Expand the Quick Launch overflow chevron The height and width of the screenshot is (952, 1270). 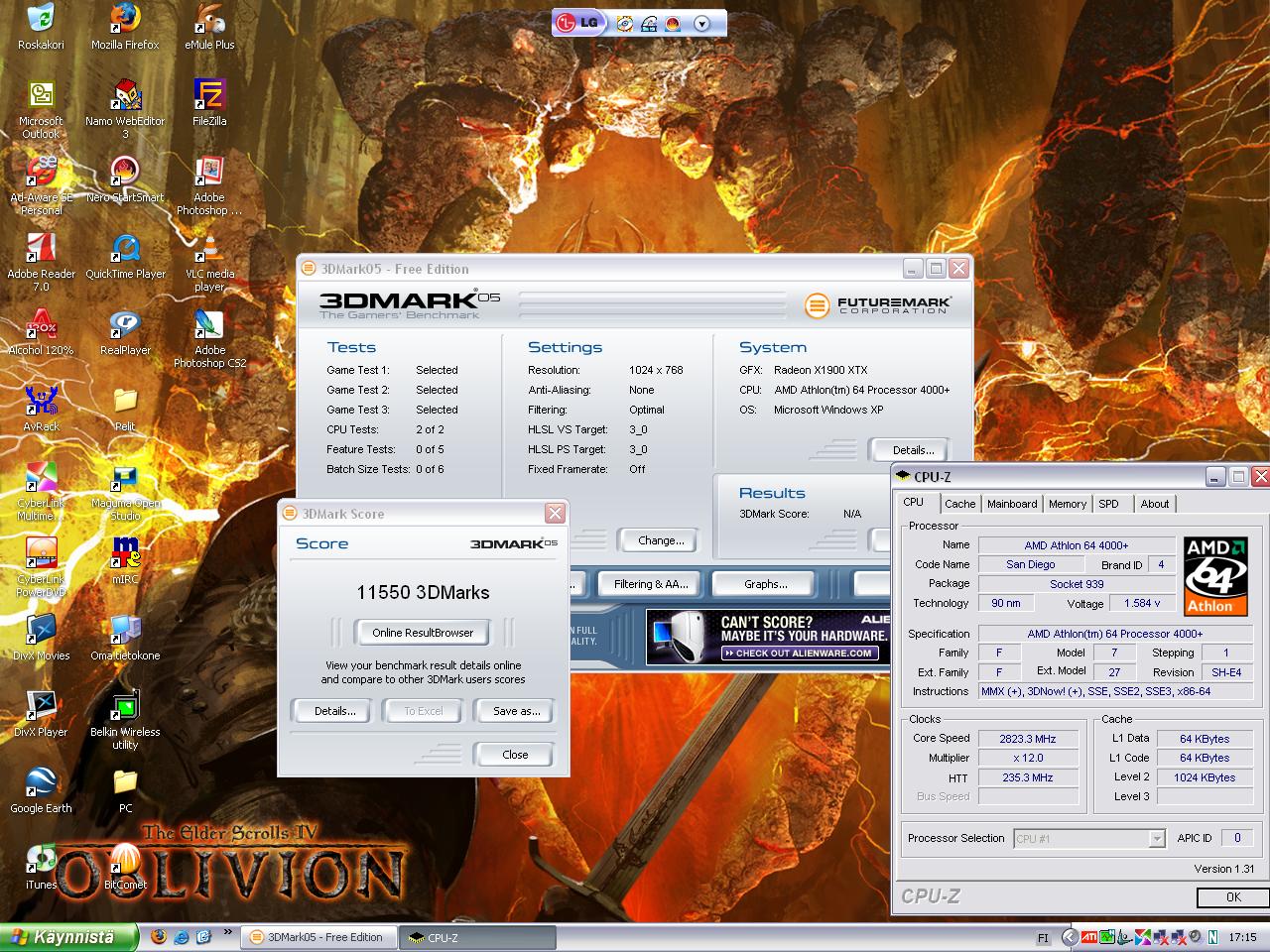coord(228,932)
